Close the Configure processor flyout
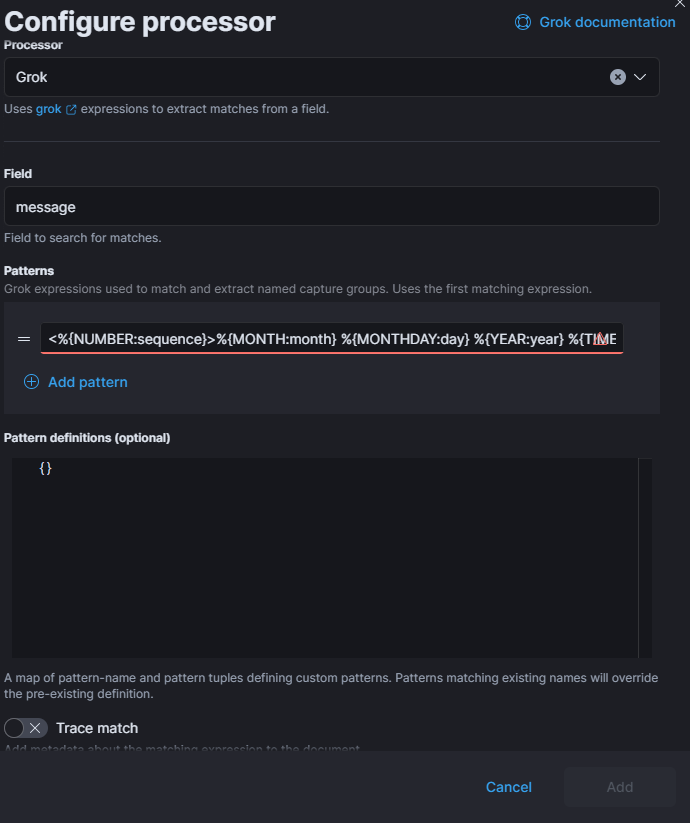This screenshot has width=690, height=823. pyautogui.click(x=680, y=4)
